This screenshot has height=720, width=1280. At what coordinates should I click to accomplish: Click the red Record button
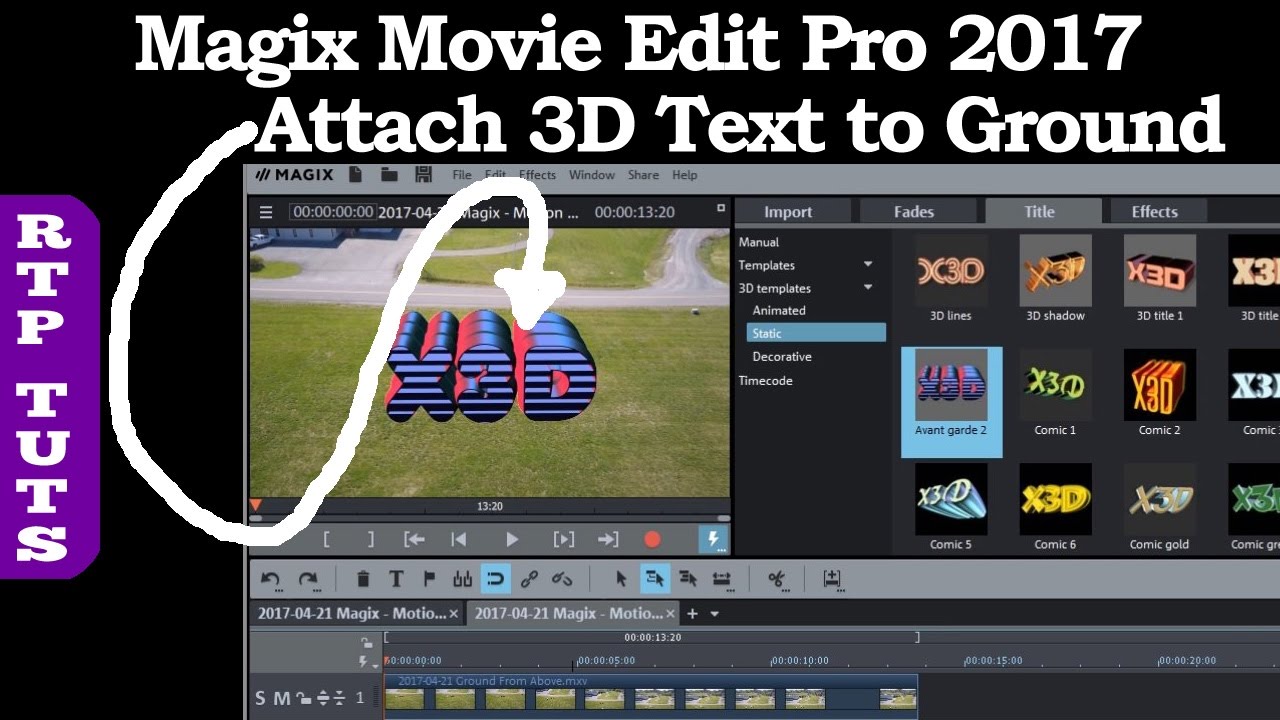pos(652,539)
